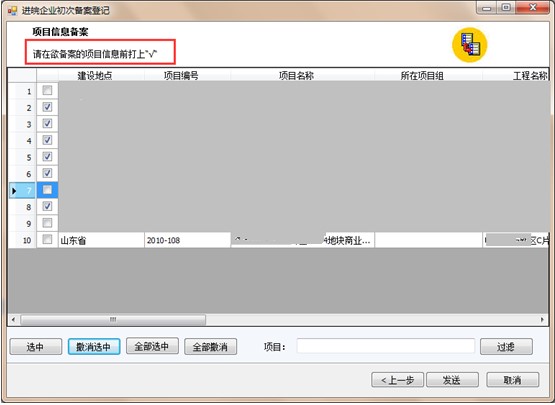
Task: Click the 项目 filter text field
Action: (385, 346)
